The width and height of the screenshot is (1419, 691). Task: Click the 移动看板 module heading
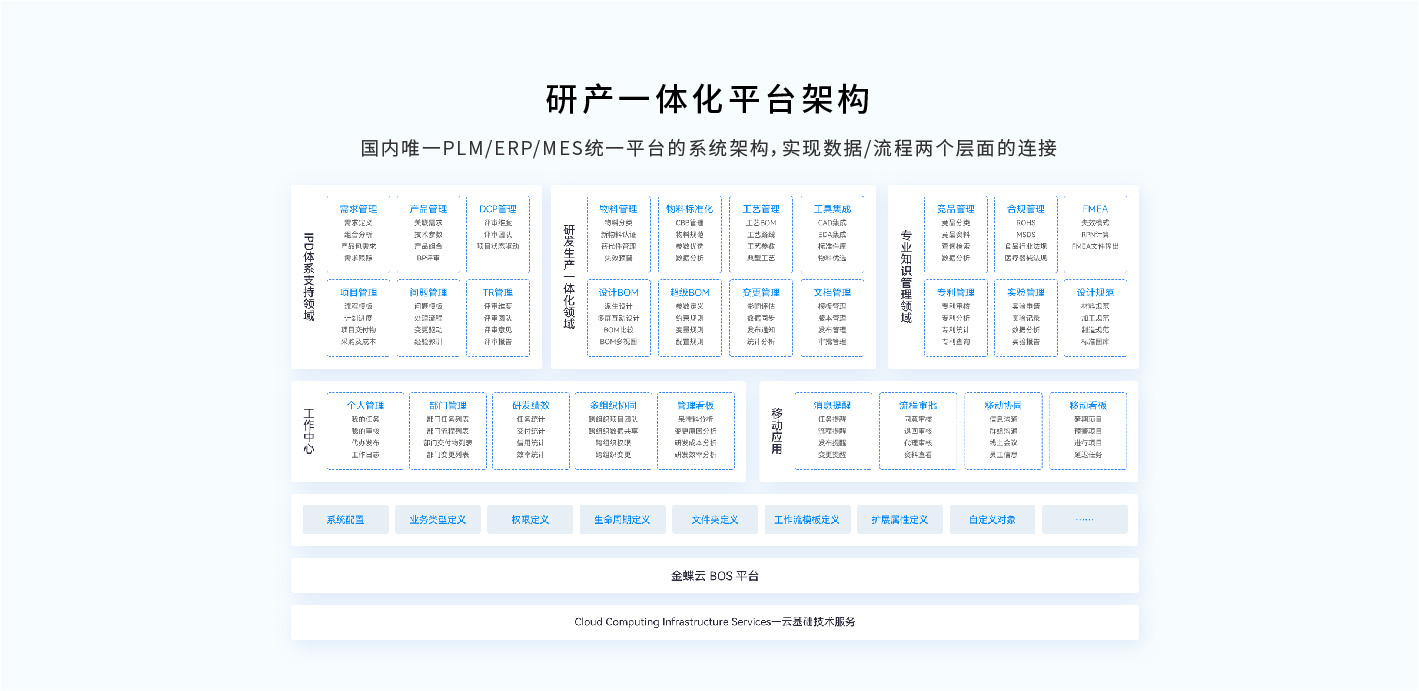pyautogui.click(x=1087, y=405)
